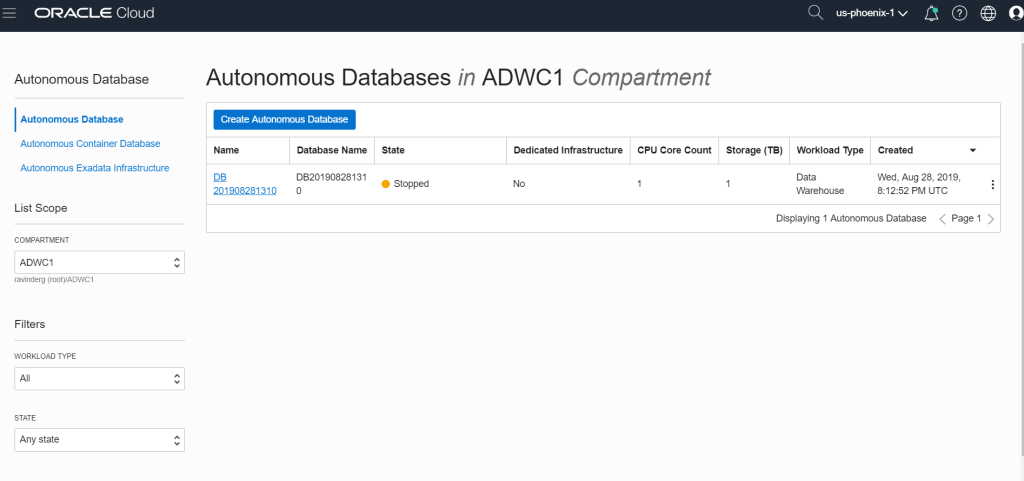Select Autonomous Exadata Infrastructure in sidebar
The image size is (1024, 481).
pyautogui.click(x=94, y=168)
